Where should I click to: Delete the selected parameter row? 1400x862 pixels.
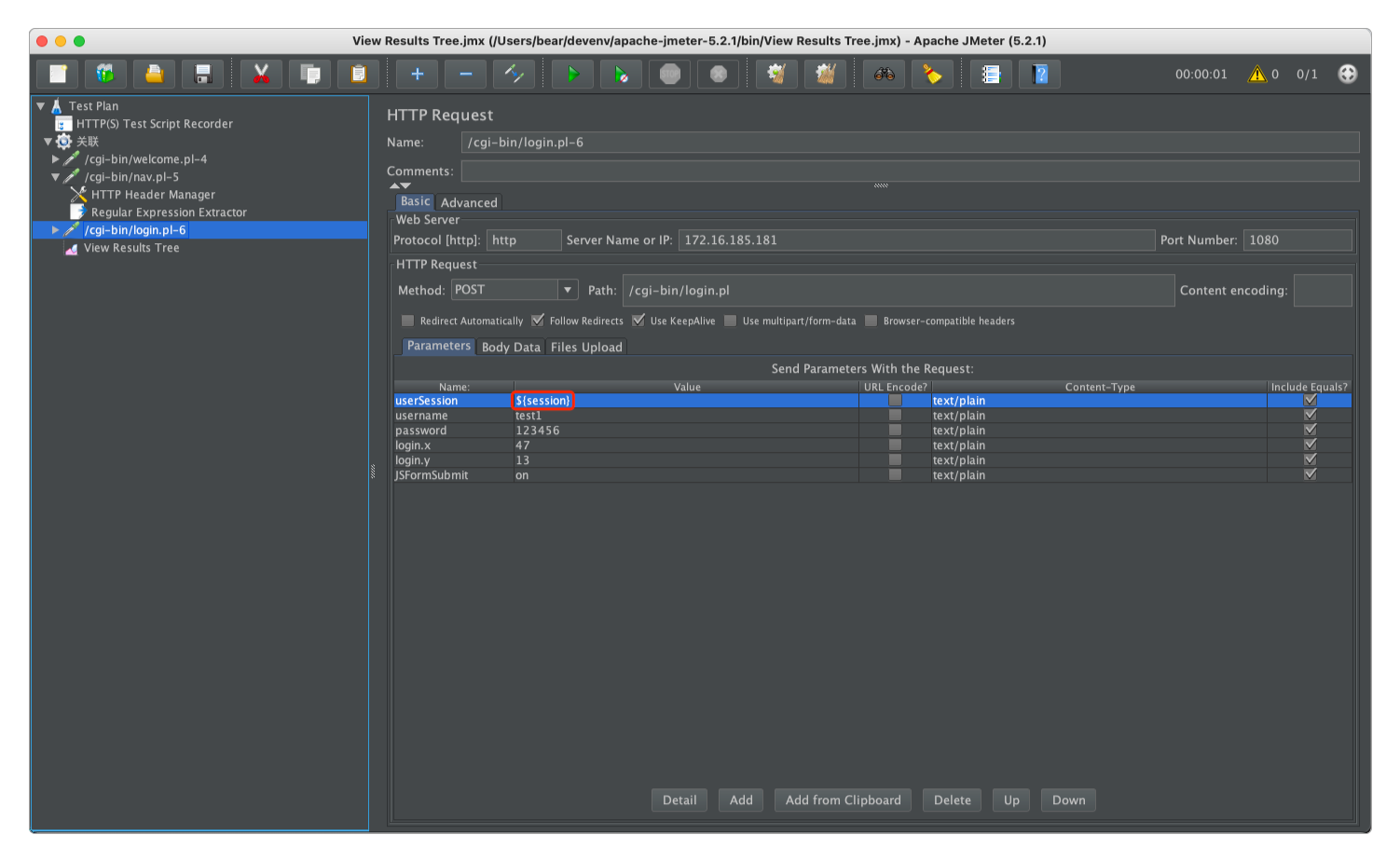point(953,800)
